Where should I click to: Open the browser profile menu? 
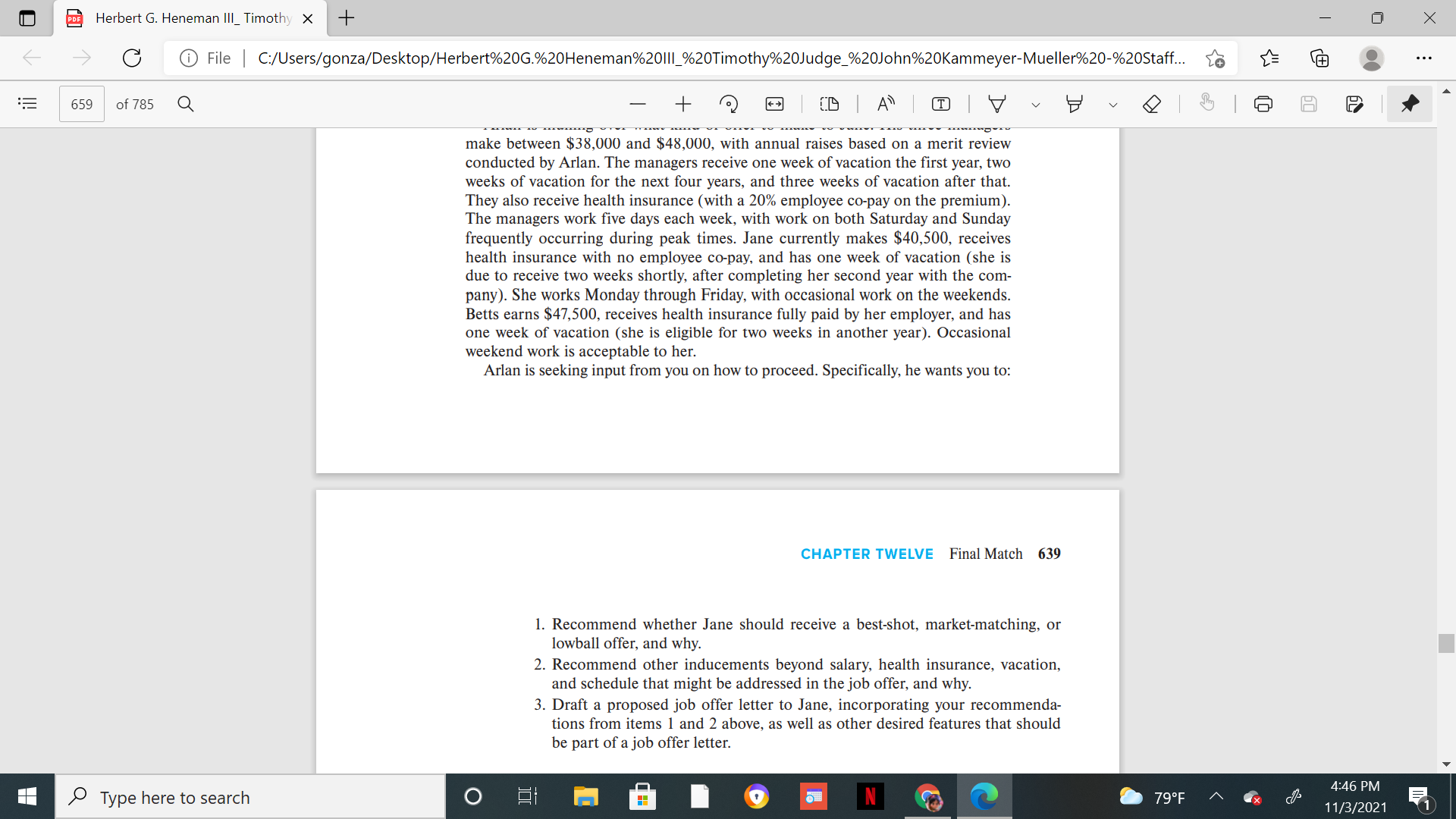pyautogui.click(x=1371, y=58)
